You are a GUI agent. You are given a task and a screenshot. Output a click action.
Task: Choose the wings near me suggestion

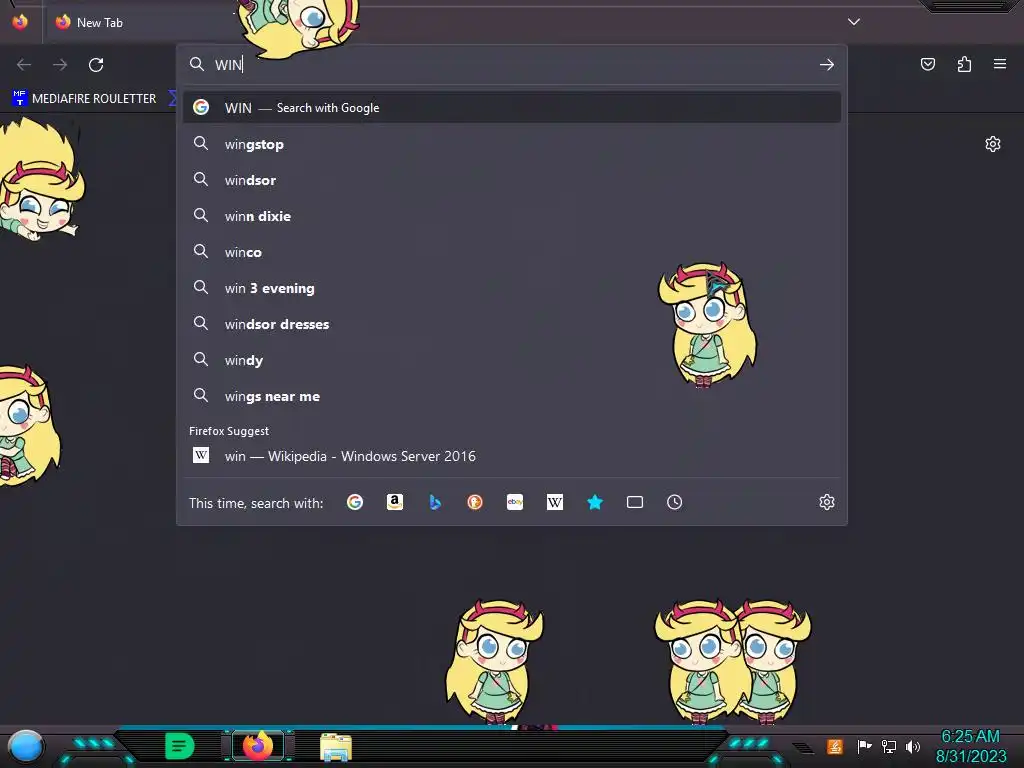[x=512, y=396]
